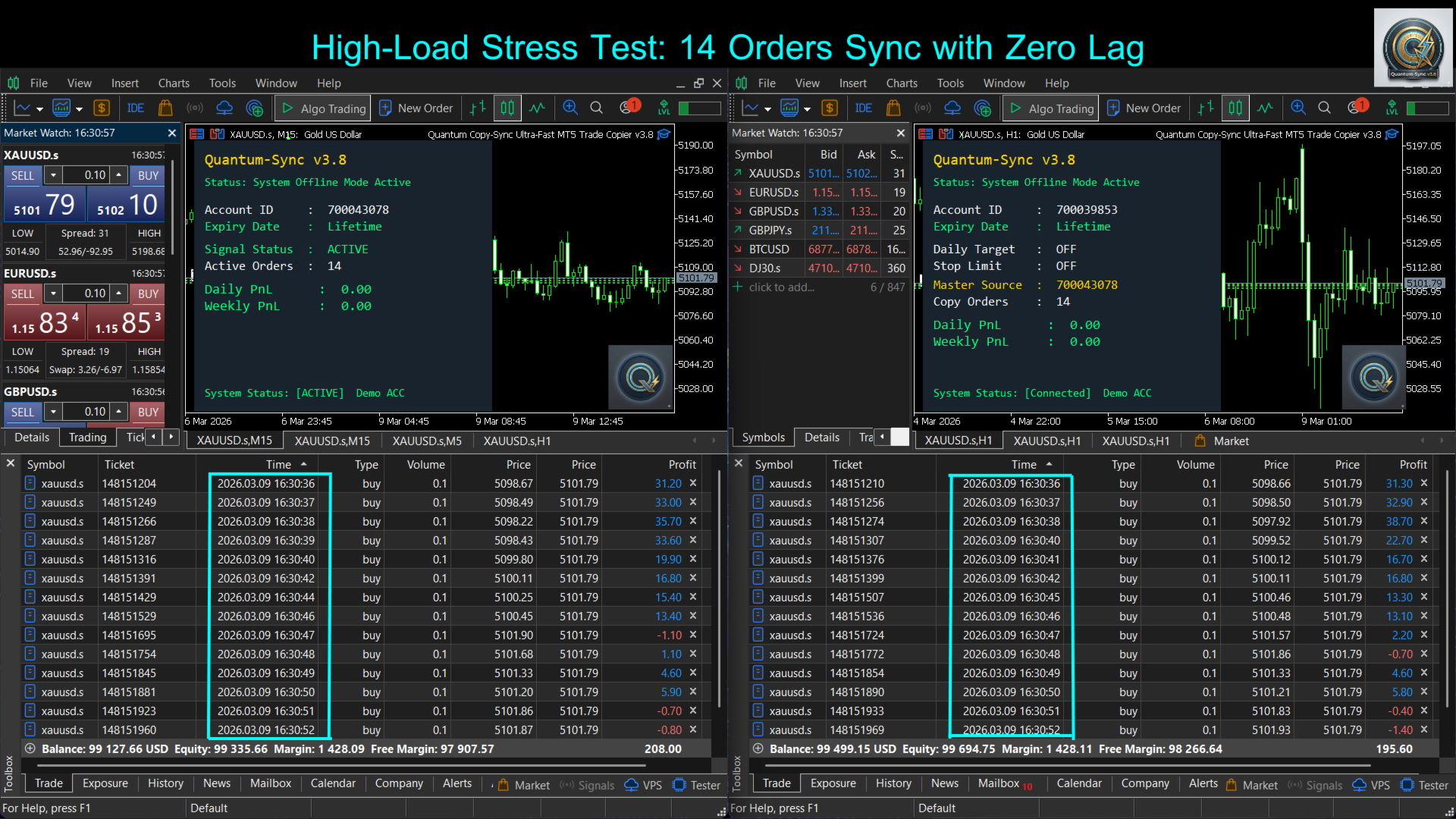Increase EURUSD.s volume with up arrow
The height and width of the screenshot is (819, 1456).
(119, 293)
